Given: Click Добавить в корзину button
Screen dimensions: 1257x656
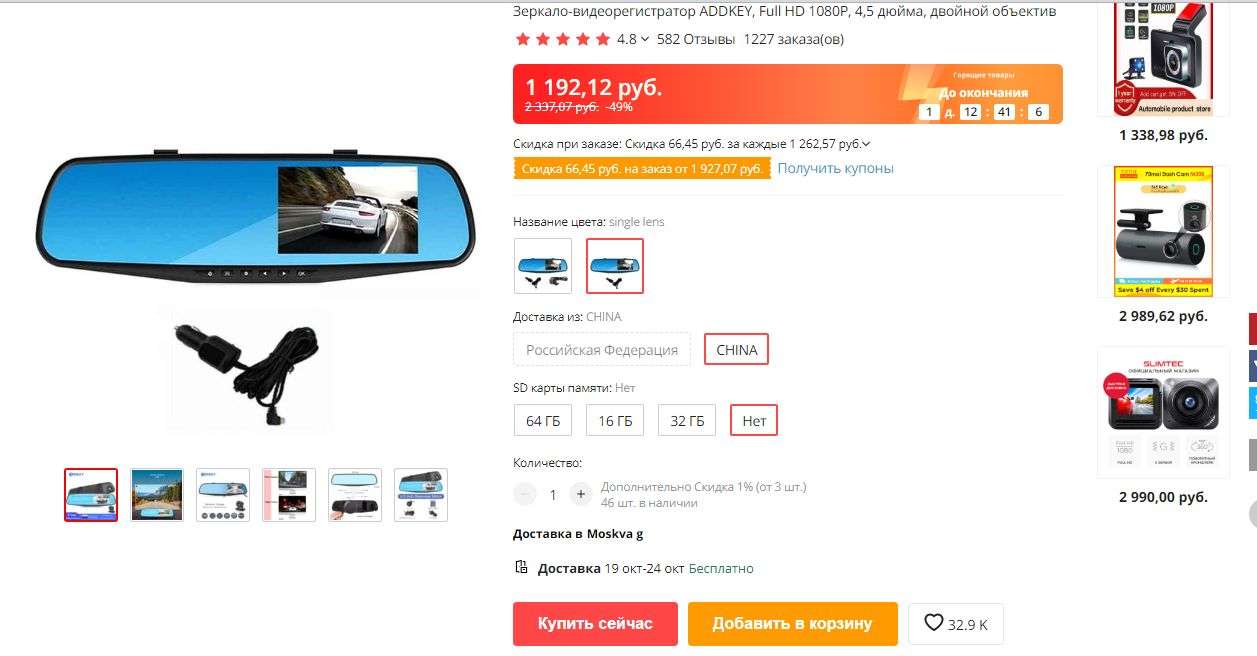Looking at the screenshot, I should [x=792, y=623].
